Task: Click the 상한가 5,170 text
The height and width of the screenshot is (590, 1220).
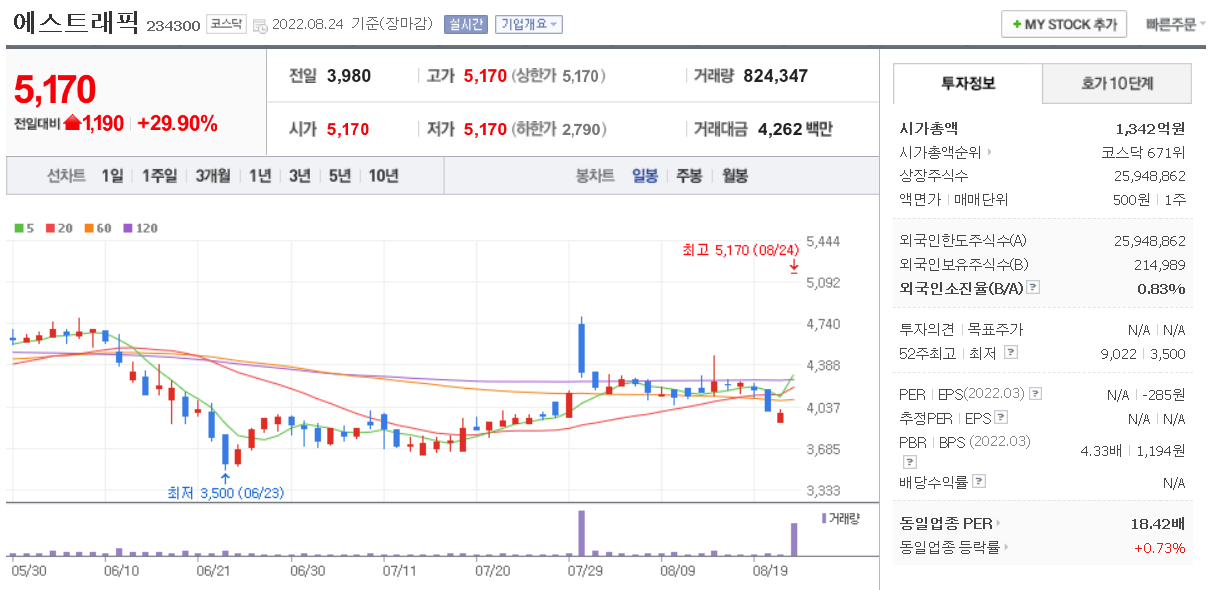Action: point(558,75)
